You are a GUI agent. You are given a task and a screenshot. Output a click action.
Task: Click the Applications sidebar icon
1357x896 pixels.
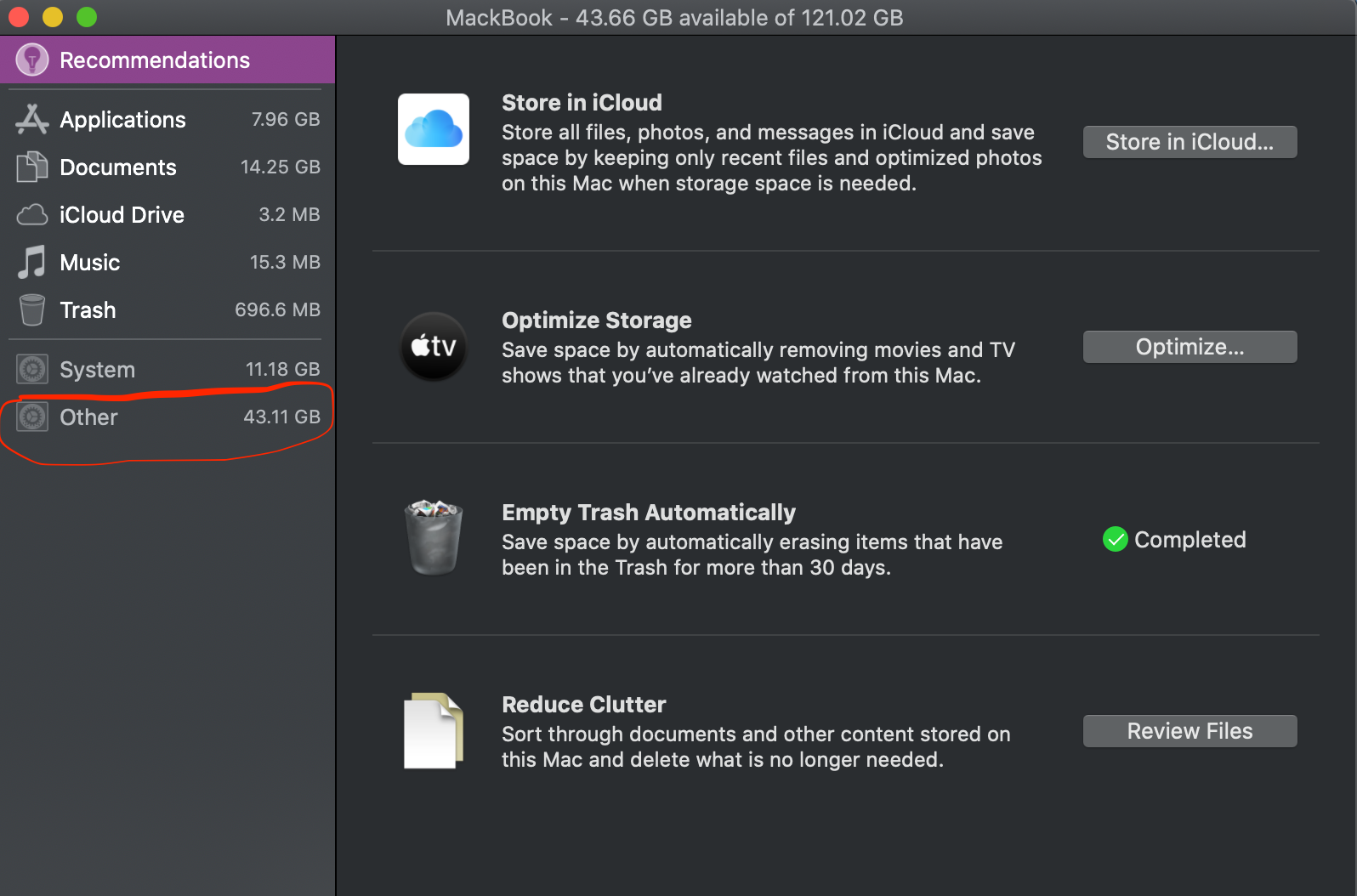tap(32, 120)
